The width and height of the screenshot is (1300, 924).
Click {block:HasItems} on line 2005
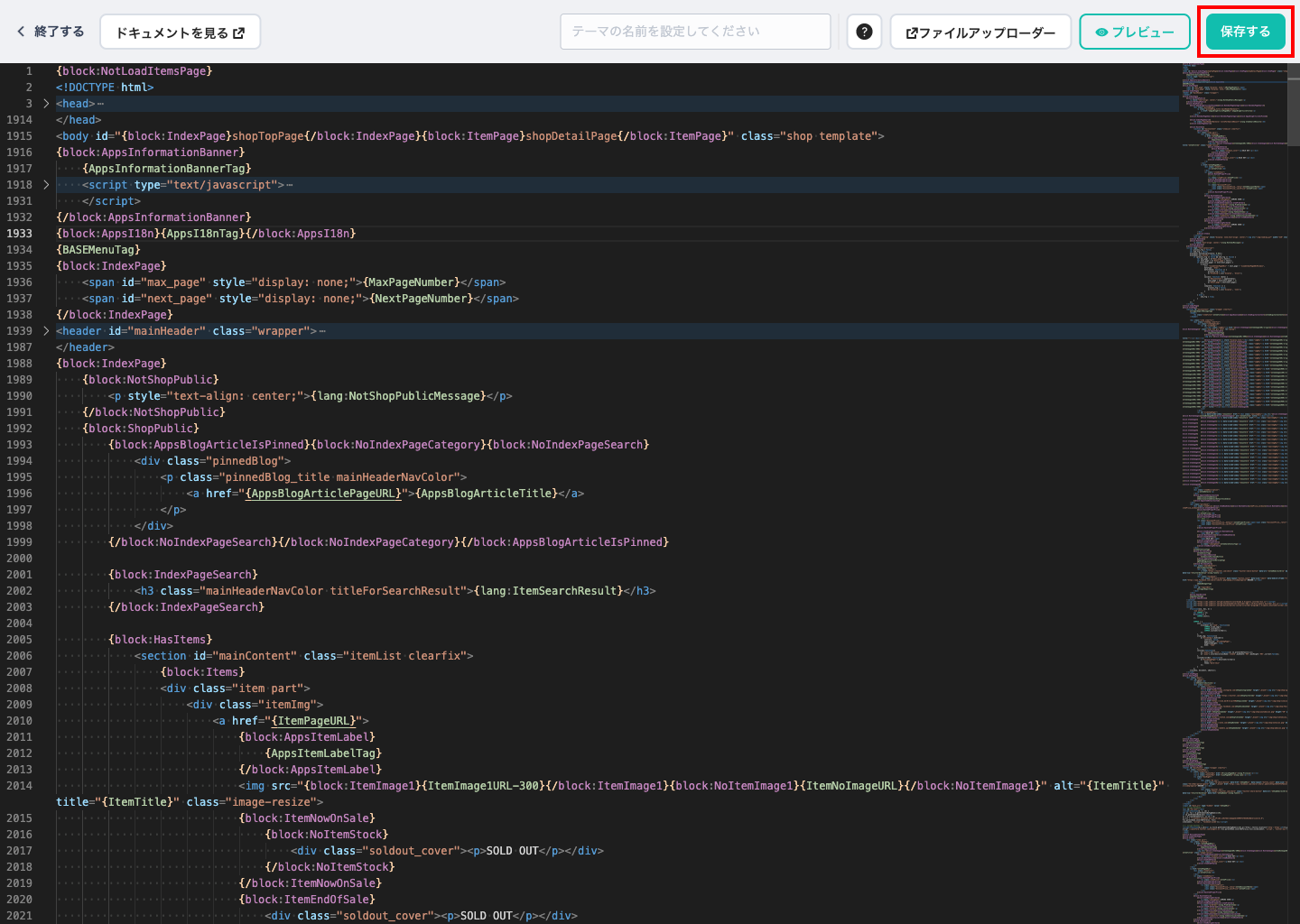(161, 640)
